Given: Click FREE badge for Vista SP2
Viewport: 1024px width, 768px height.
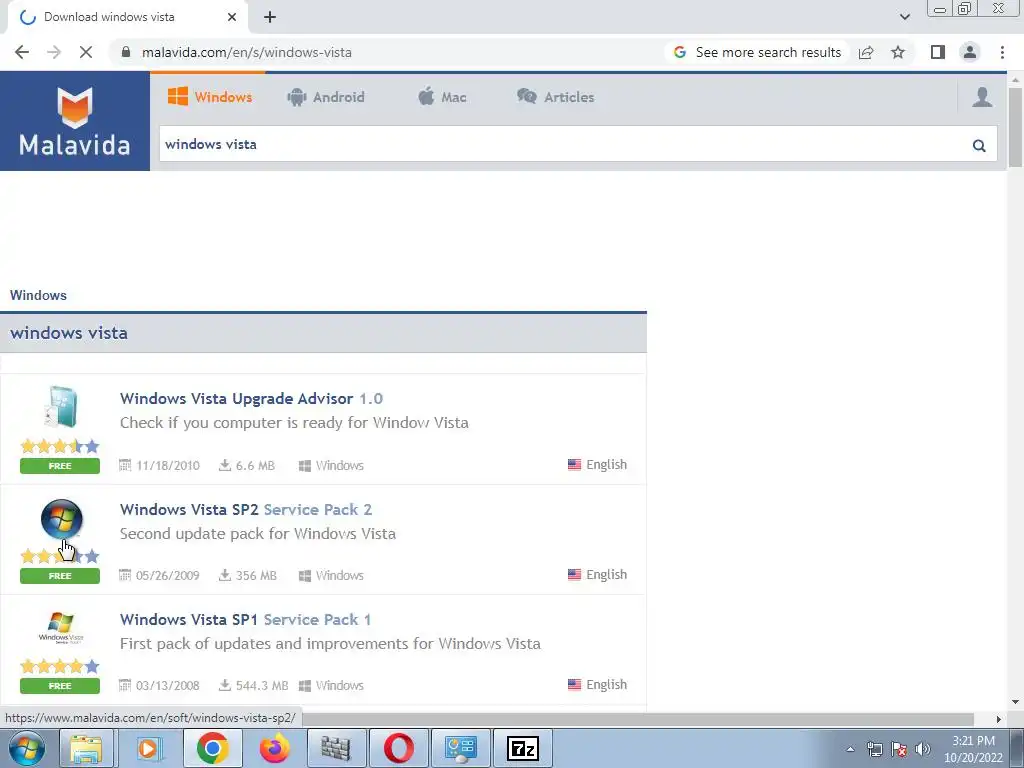Looking at the screenshot, I should pos(60,576).
